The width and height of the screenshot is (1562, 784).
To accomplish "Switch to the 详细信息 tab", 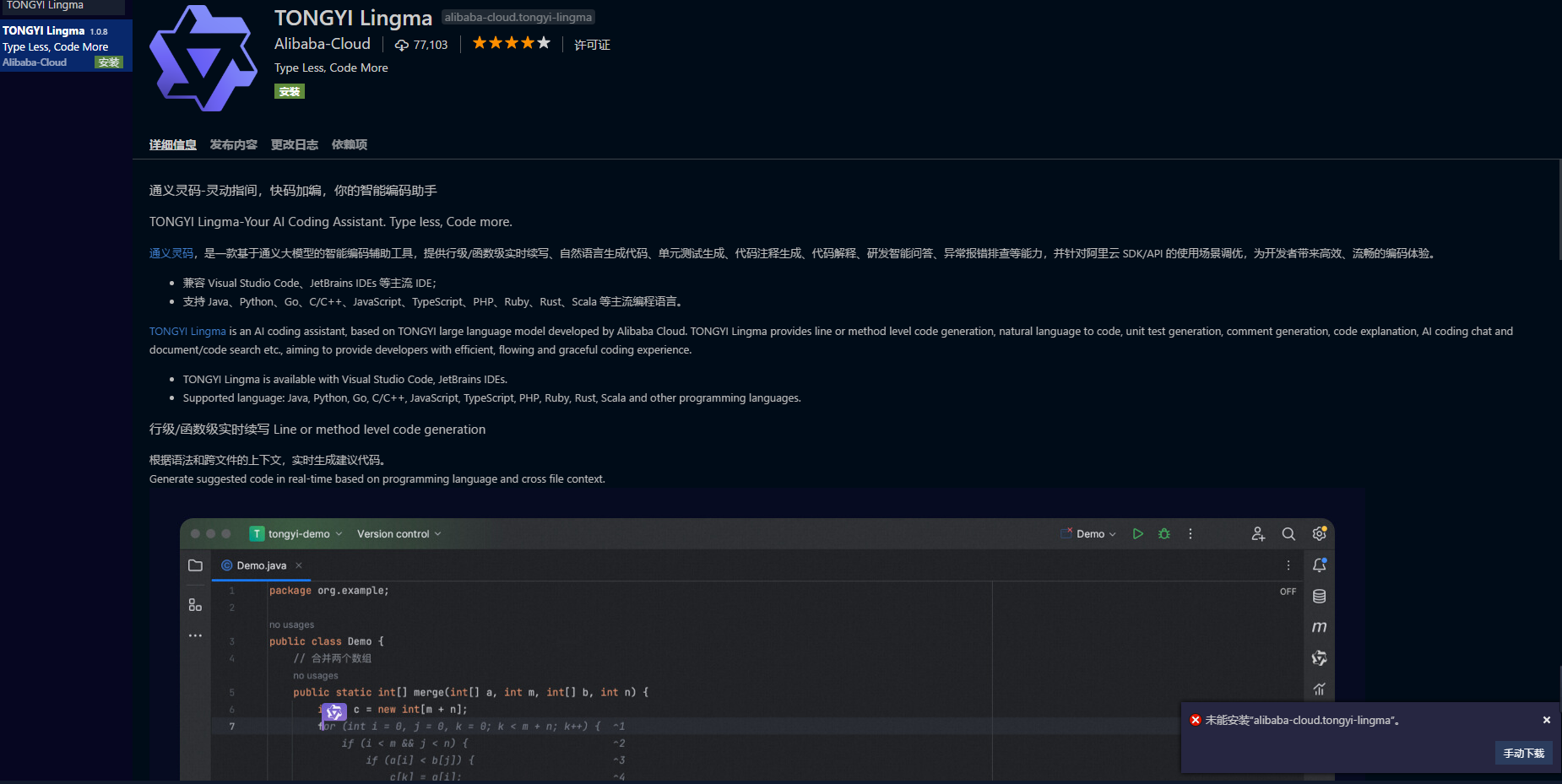I will click(x=173, y=144).
